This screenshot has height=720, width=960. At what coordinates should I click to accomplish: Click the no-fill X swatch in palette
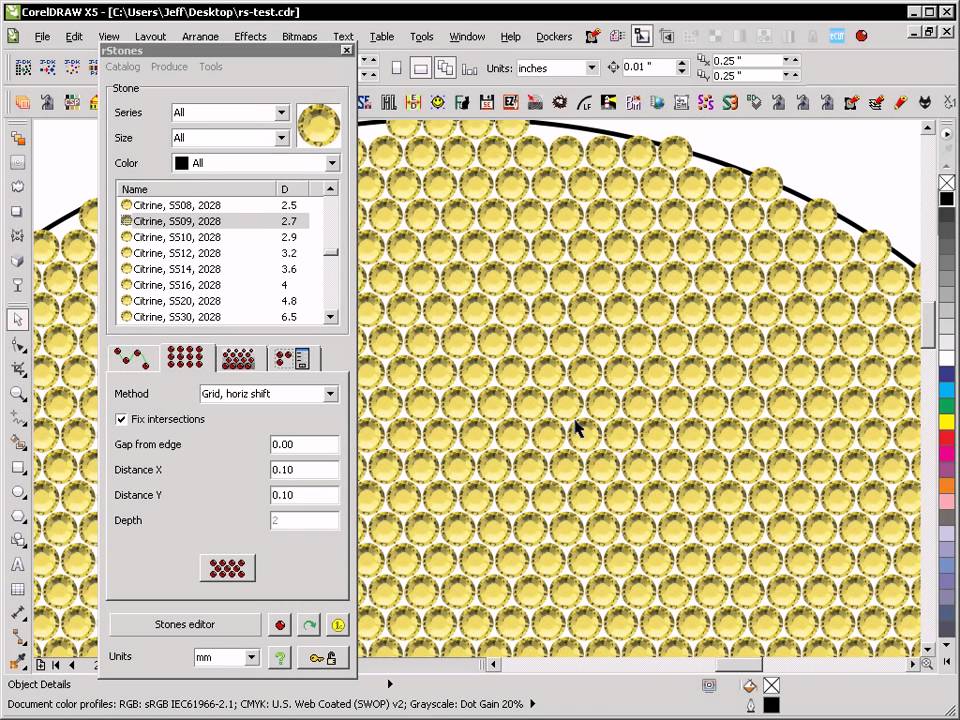(947, 182)
